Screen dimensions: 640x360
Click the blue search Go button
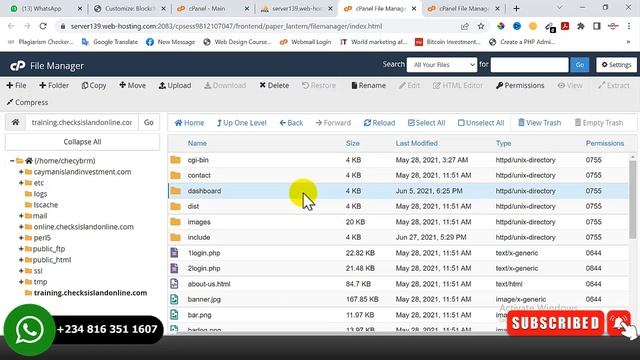point(580,64)
